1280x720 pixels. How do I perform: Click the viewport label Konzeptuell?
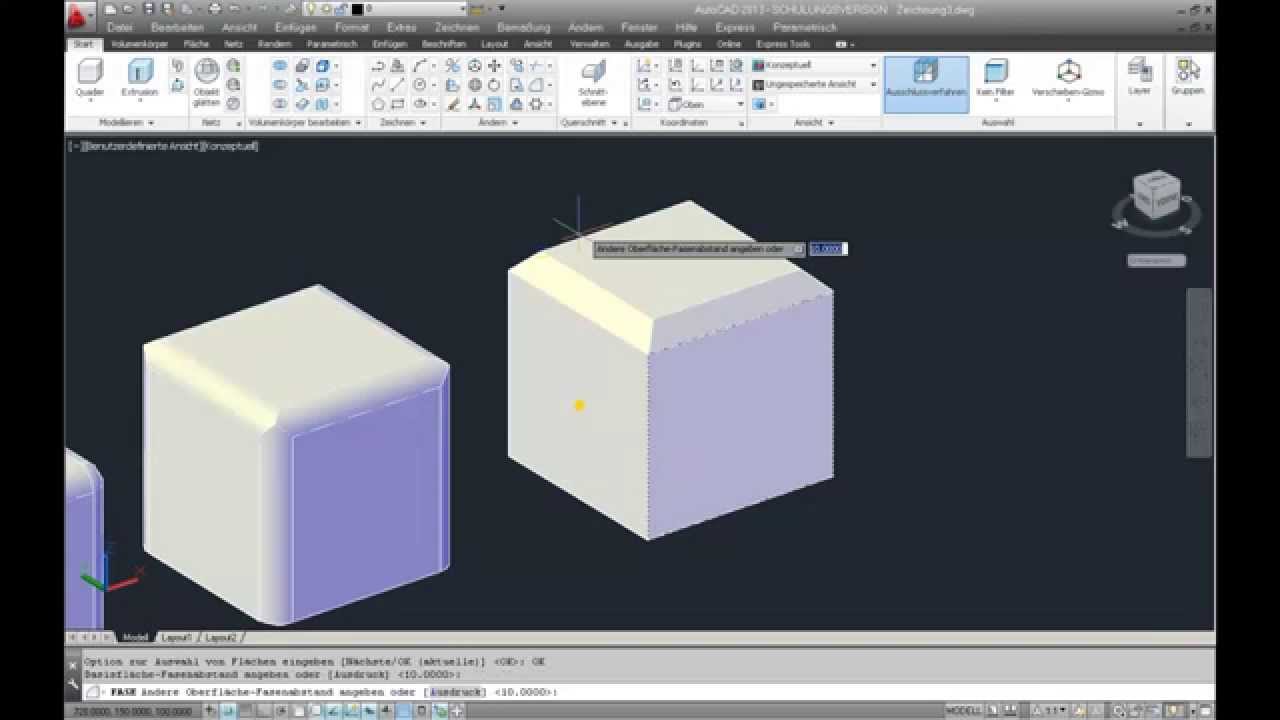point(230,146)
